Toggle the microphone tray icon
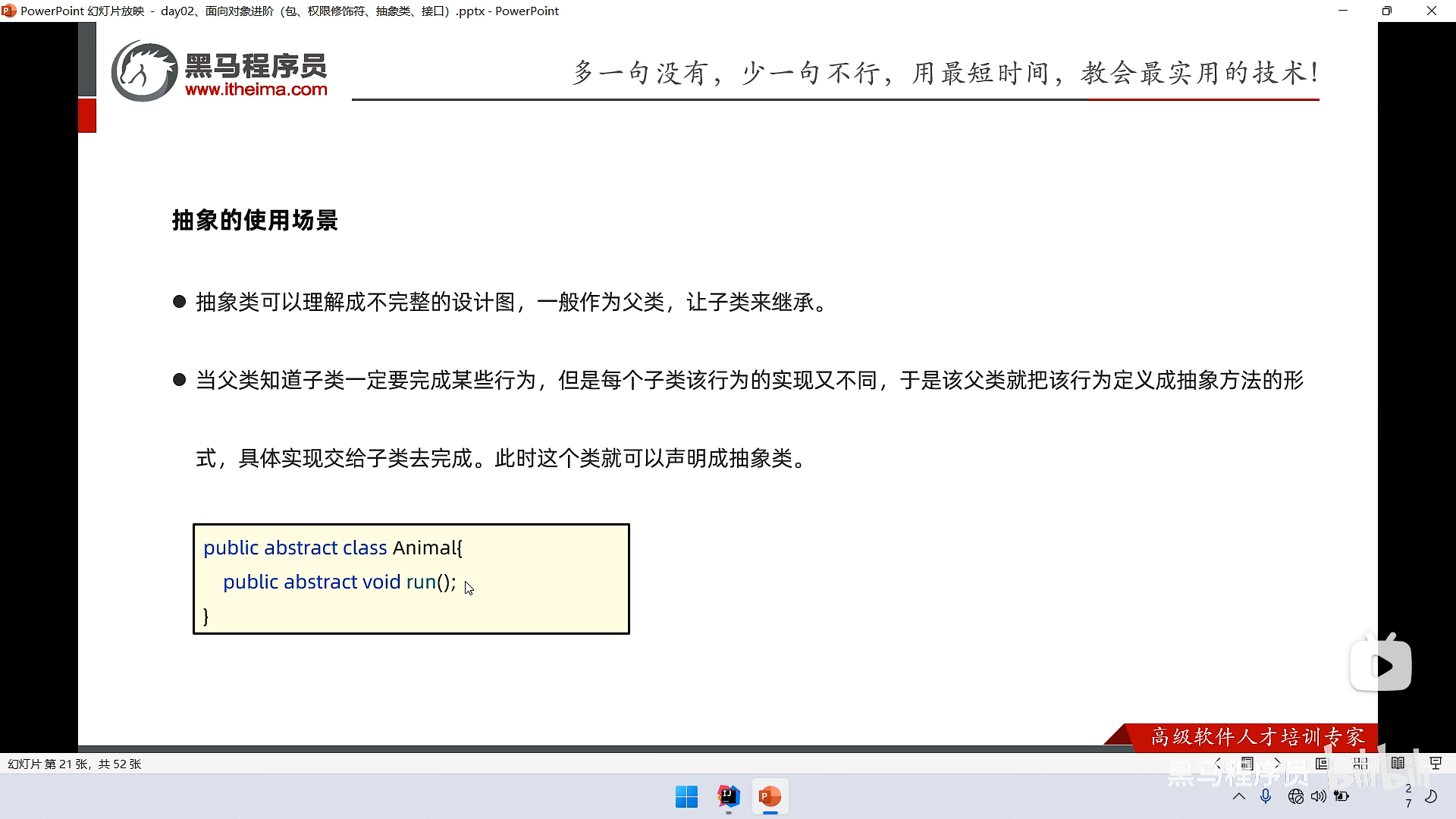 (1266, 796)
